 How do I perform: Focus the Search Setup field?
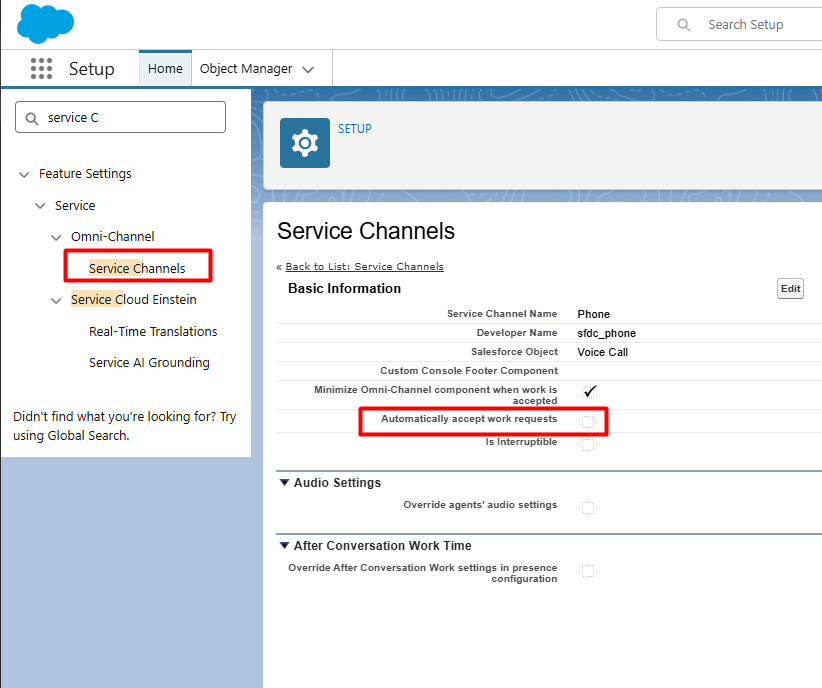739,25
